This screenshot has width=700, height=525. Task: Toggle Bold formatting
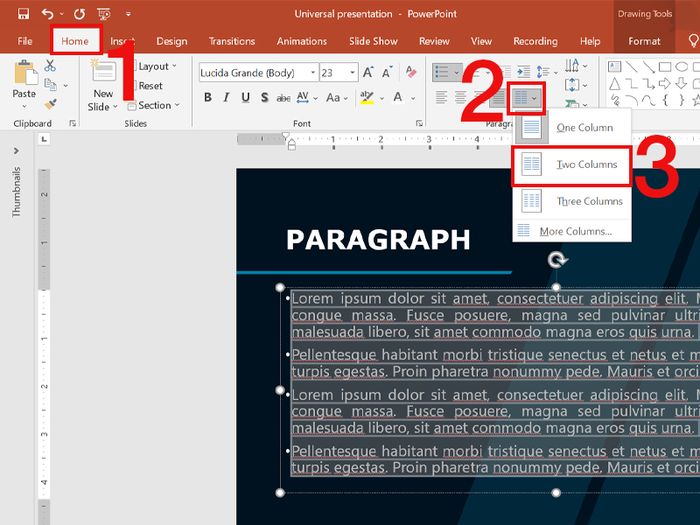pos(208,98)
